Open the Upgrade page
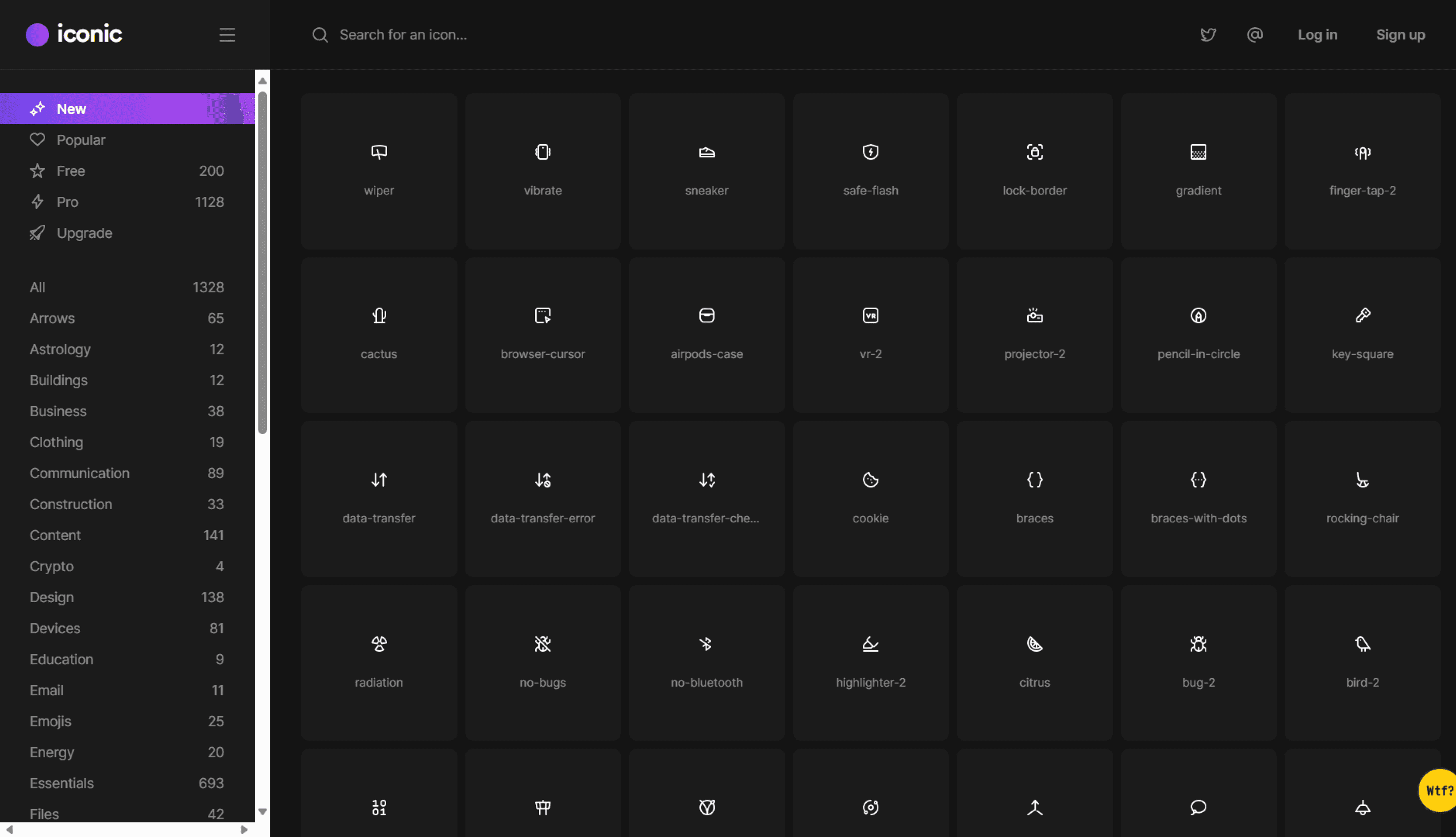Viewport: 1456px width, 837px height. (127, 233)
